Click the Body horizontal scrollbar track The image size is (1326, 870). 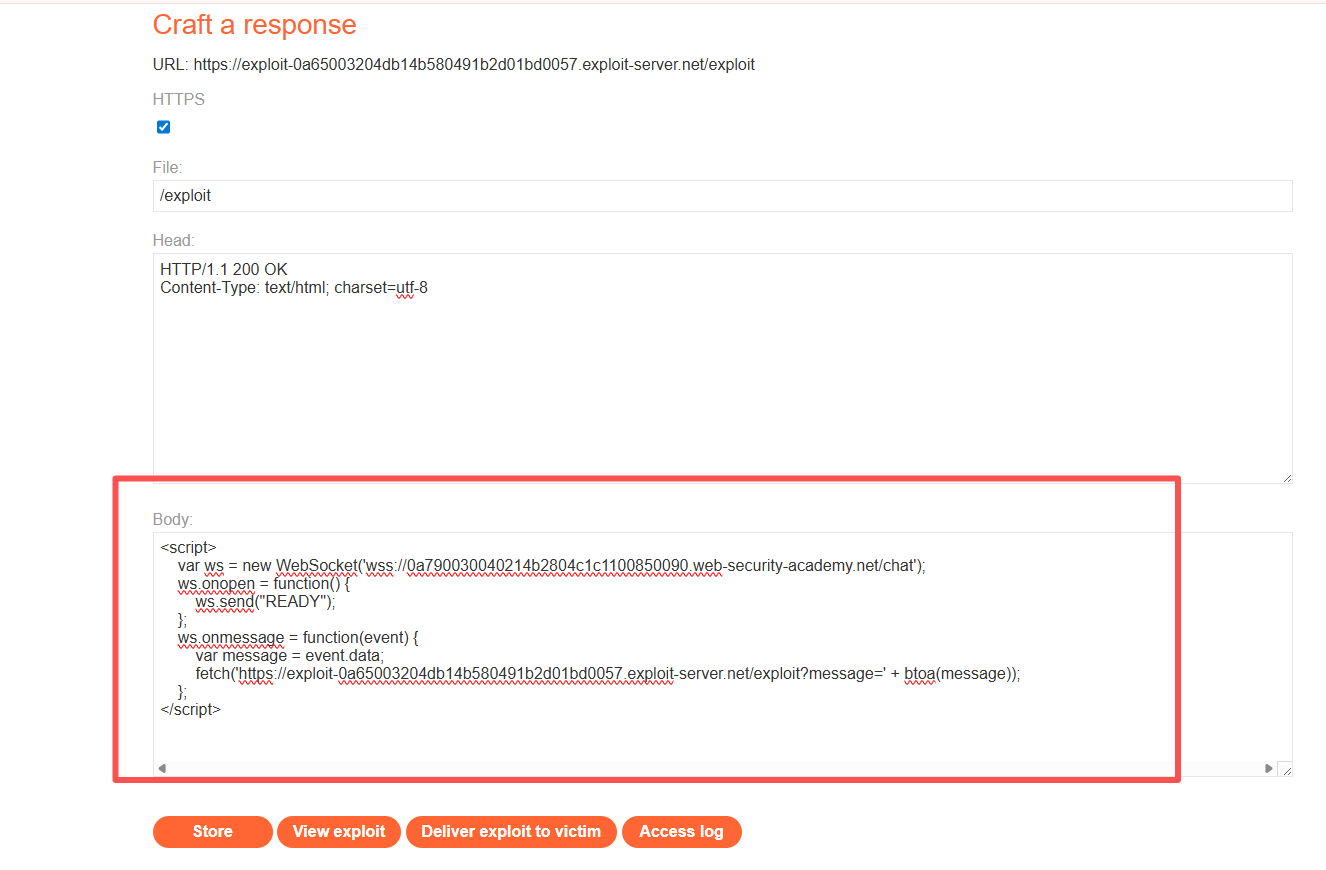pyautogui.click(x=715, y=769)
